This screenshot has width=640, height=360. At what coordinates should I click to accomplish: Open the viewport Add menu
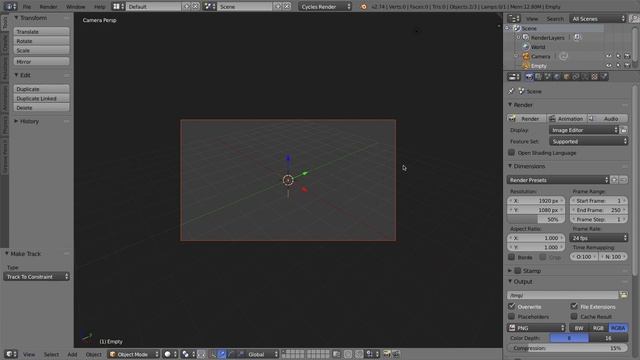(x=72, y=354)
